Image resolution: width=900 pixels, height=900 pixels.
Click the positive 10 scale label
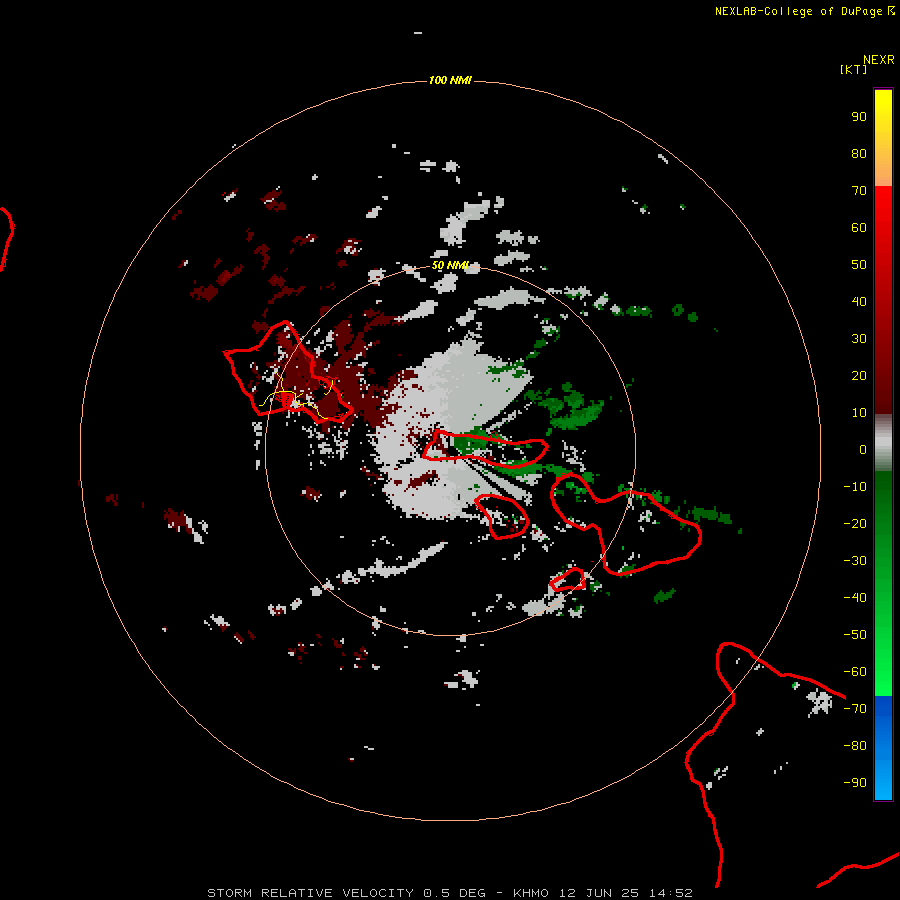coord(859,413)
